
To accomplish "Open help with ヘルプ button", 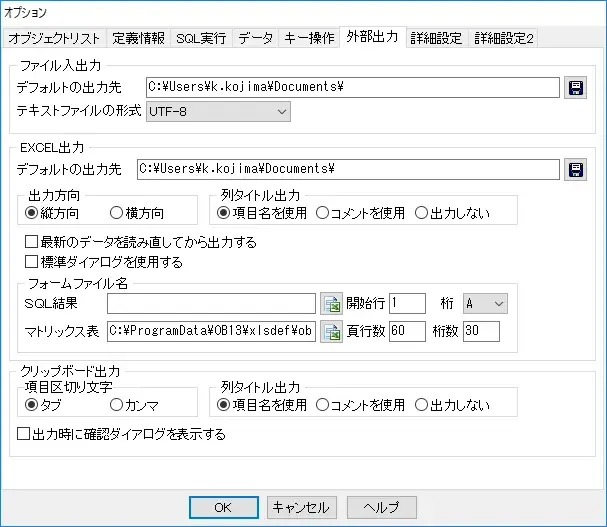I will pos(382,507).
